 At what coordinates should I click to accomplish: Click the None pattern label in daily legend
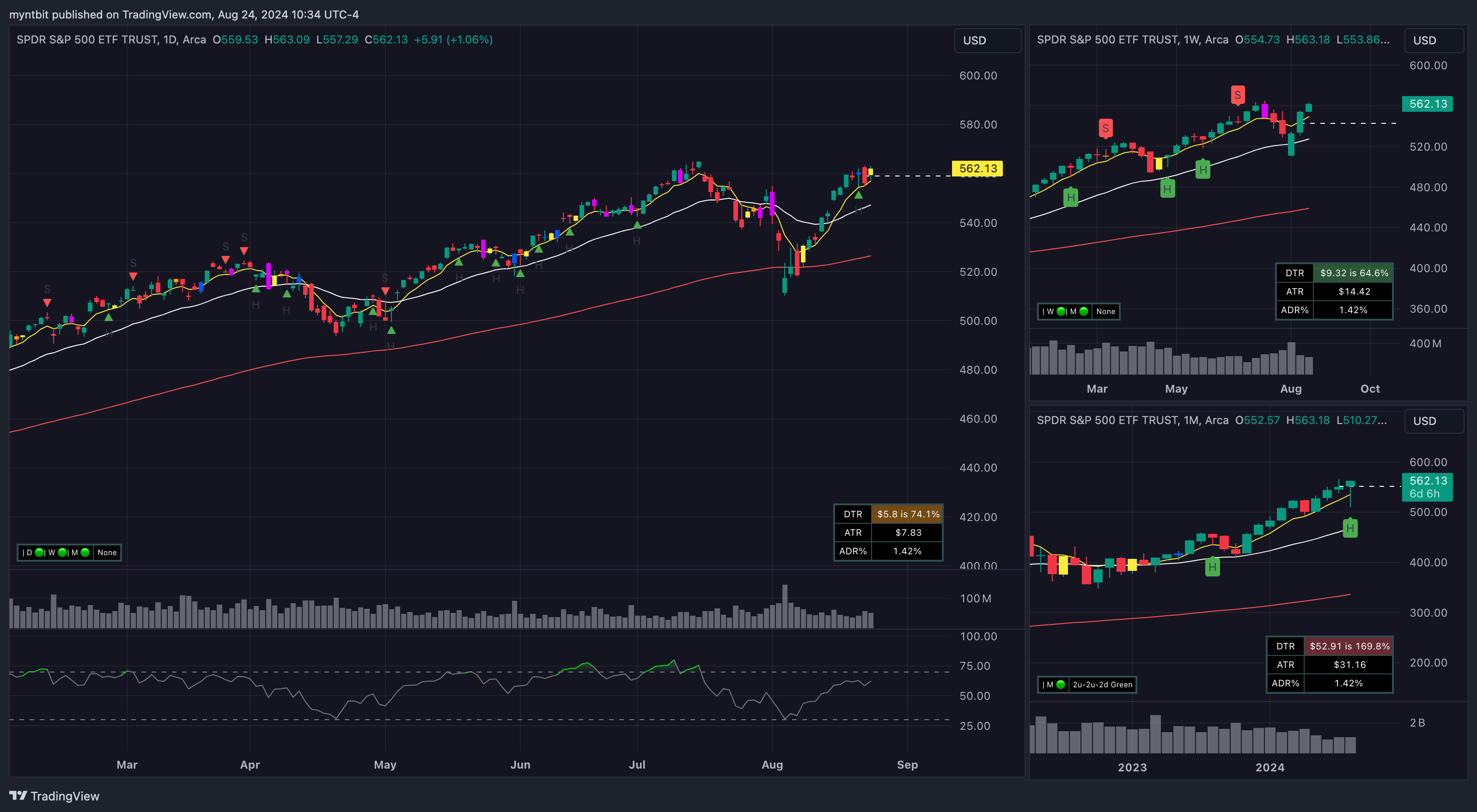tap(107, 552)
